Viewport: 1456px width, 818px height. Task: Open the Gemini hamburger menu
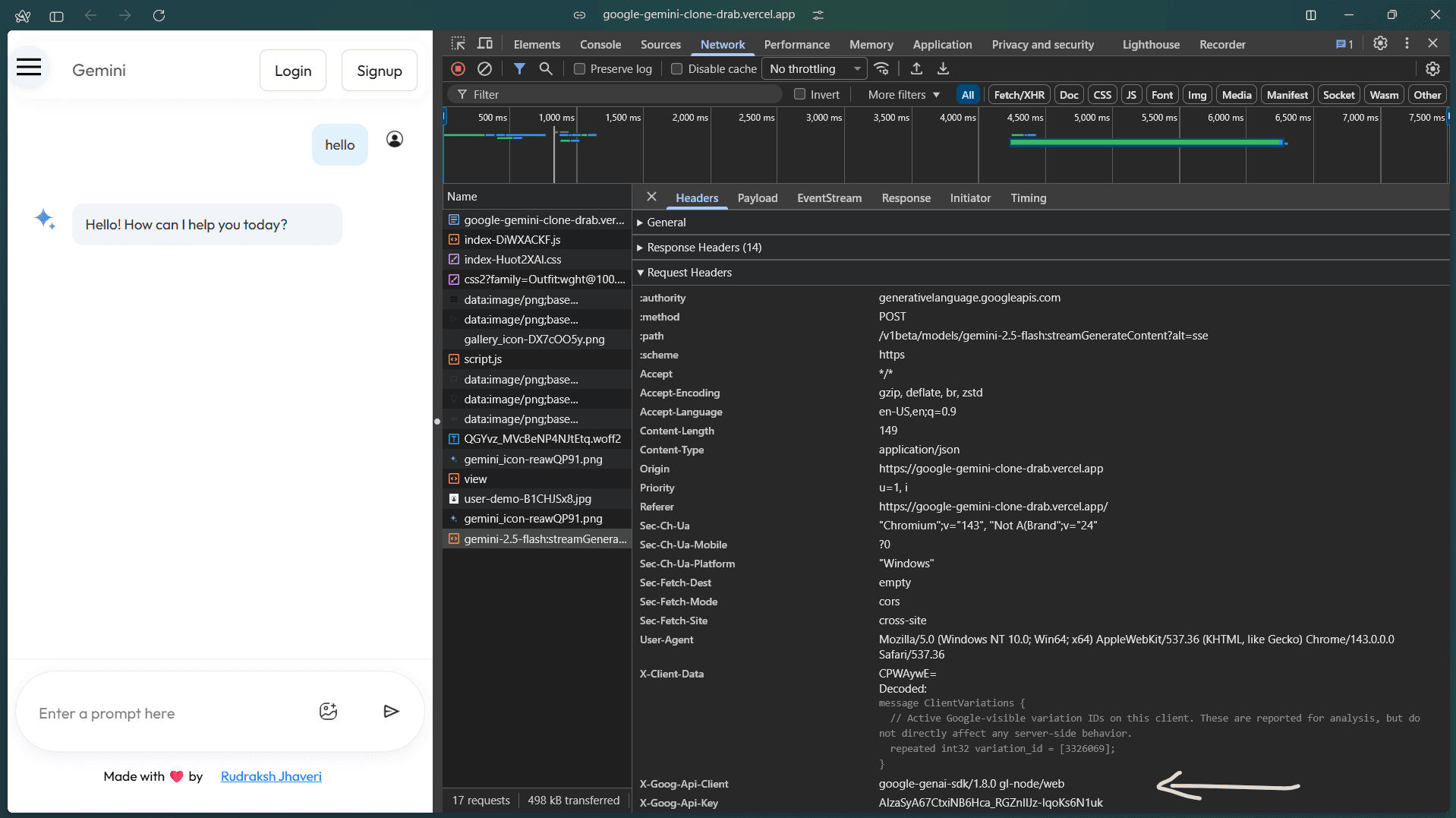tap(28, 67)
